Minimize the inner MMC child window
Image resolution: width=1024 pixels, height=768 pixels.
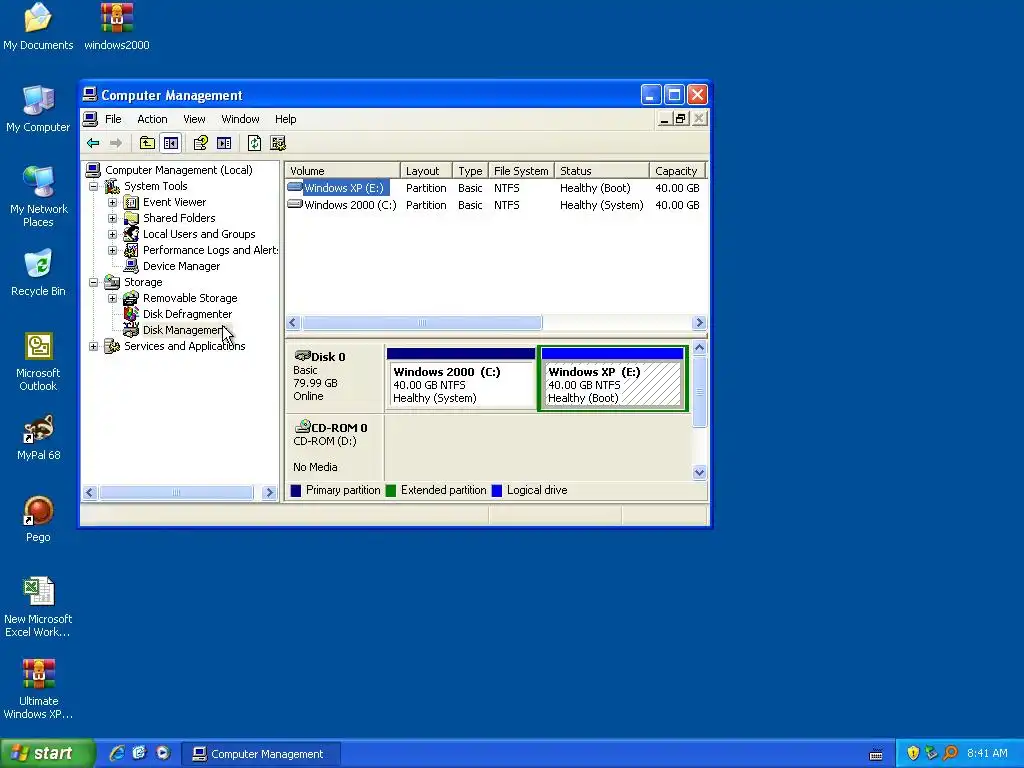664,119
